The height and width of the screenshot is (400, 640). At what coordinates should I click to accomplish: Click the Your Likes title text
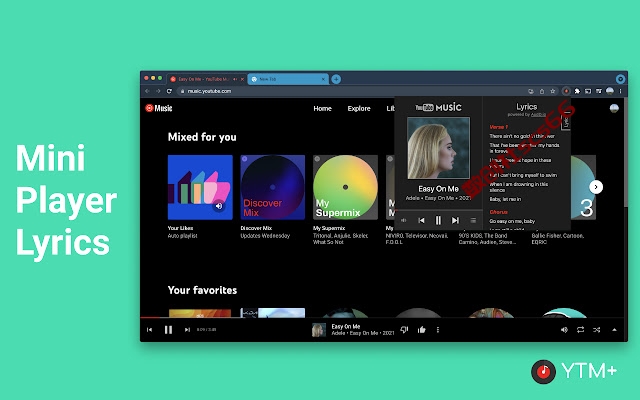(180, 228)
